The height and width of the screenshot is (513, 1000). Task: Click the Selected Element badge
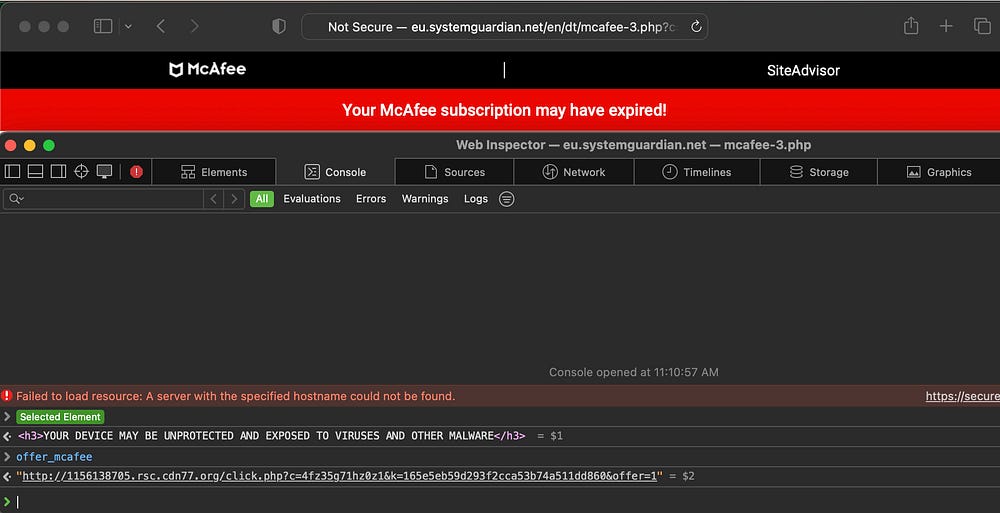pos(61,417)
